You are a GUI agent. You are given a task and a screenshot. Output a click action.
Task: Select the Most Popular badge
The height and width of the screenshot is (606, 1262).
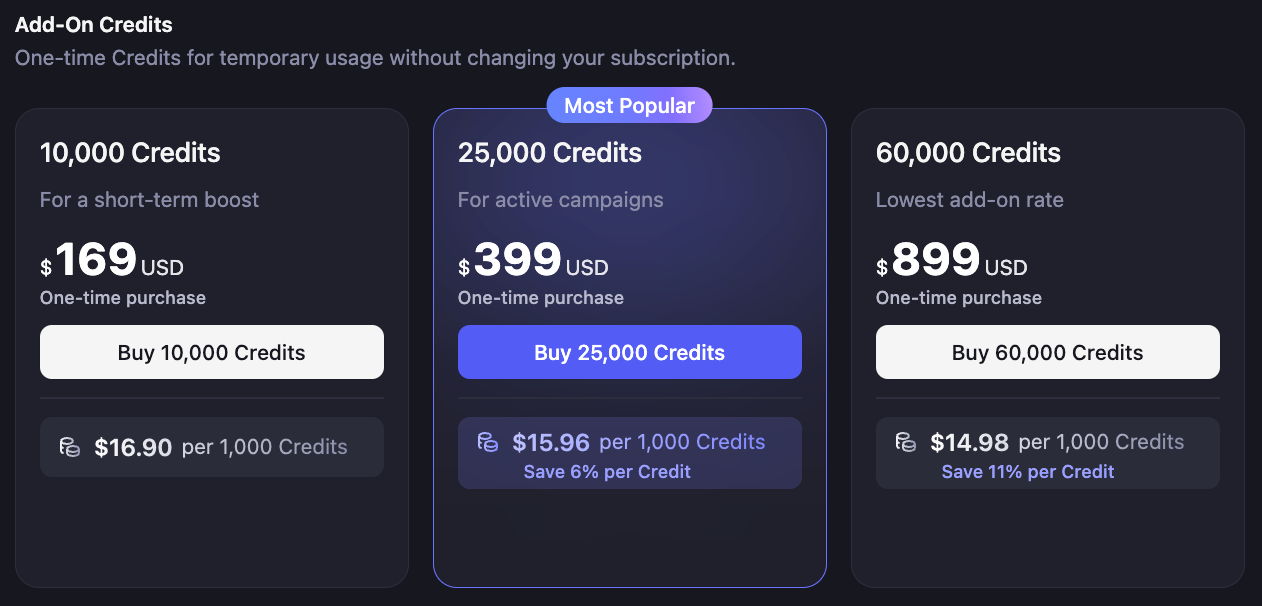629,105
